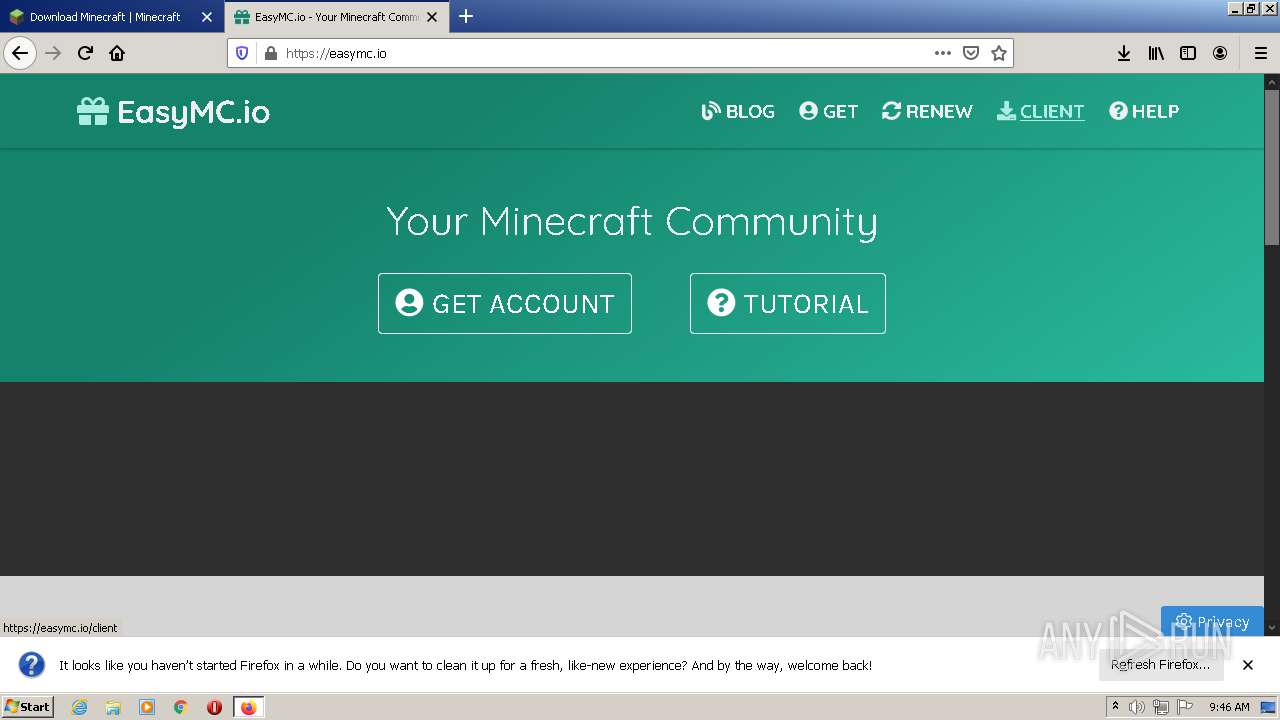Save page to Pocket
Image resolution: width=1280 pixels, height=720 pixels.
(x=970, y=53)
